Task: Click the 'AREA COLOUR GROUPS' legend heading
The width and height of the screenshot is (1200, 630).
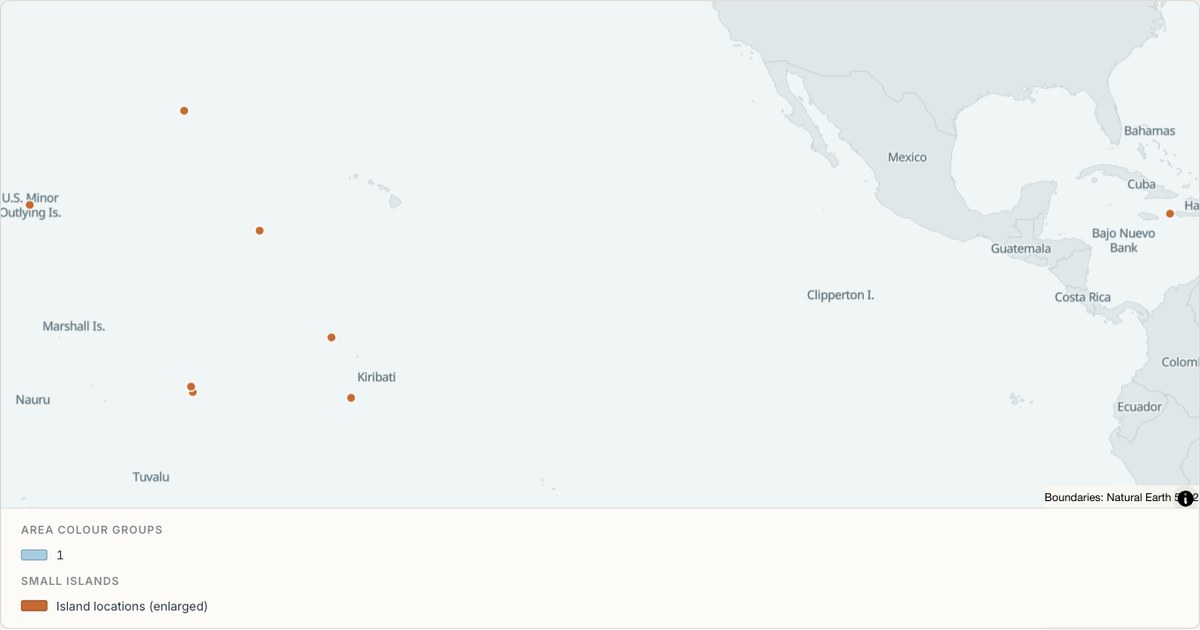Action: click(x=92, y=530)
